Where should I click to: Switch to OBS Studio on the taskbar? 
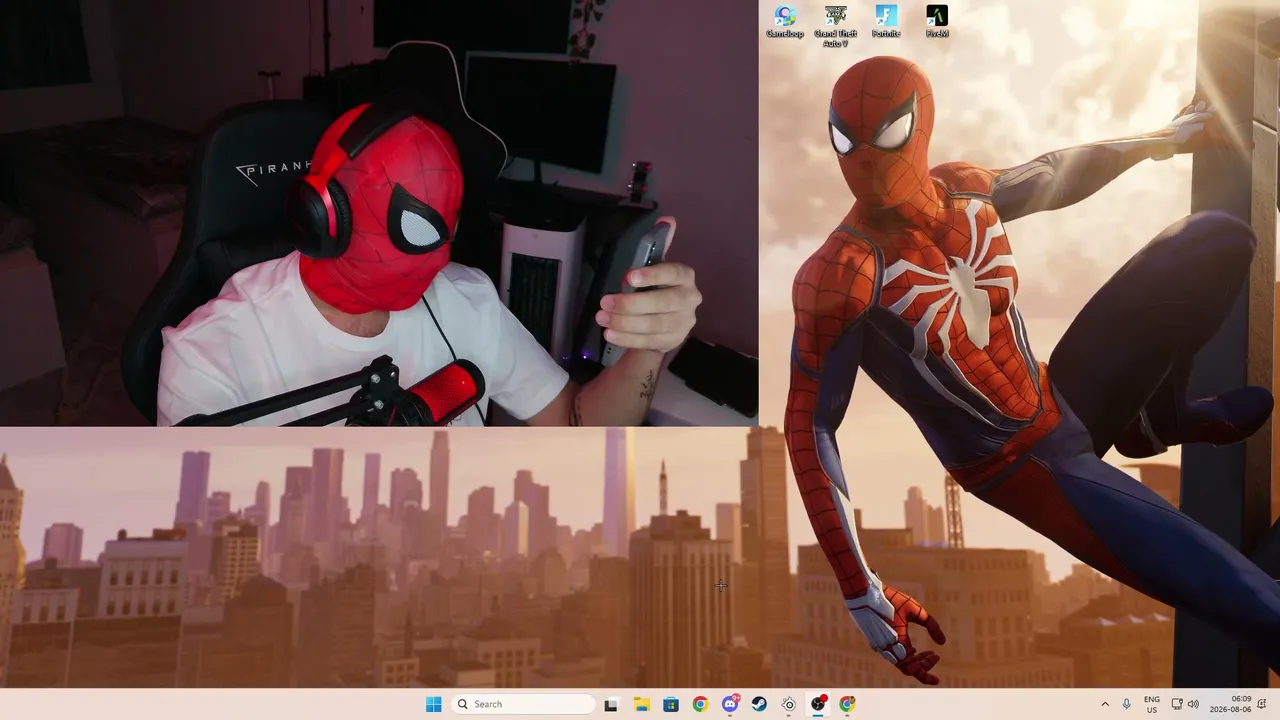pos(818,704)
